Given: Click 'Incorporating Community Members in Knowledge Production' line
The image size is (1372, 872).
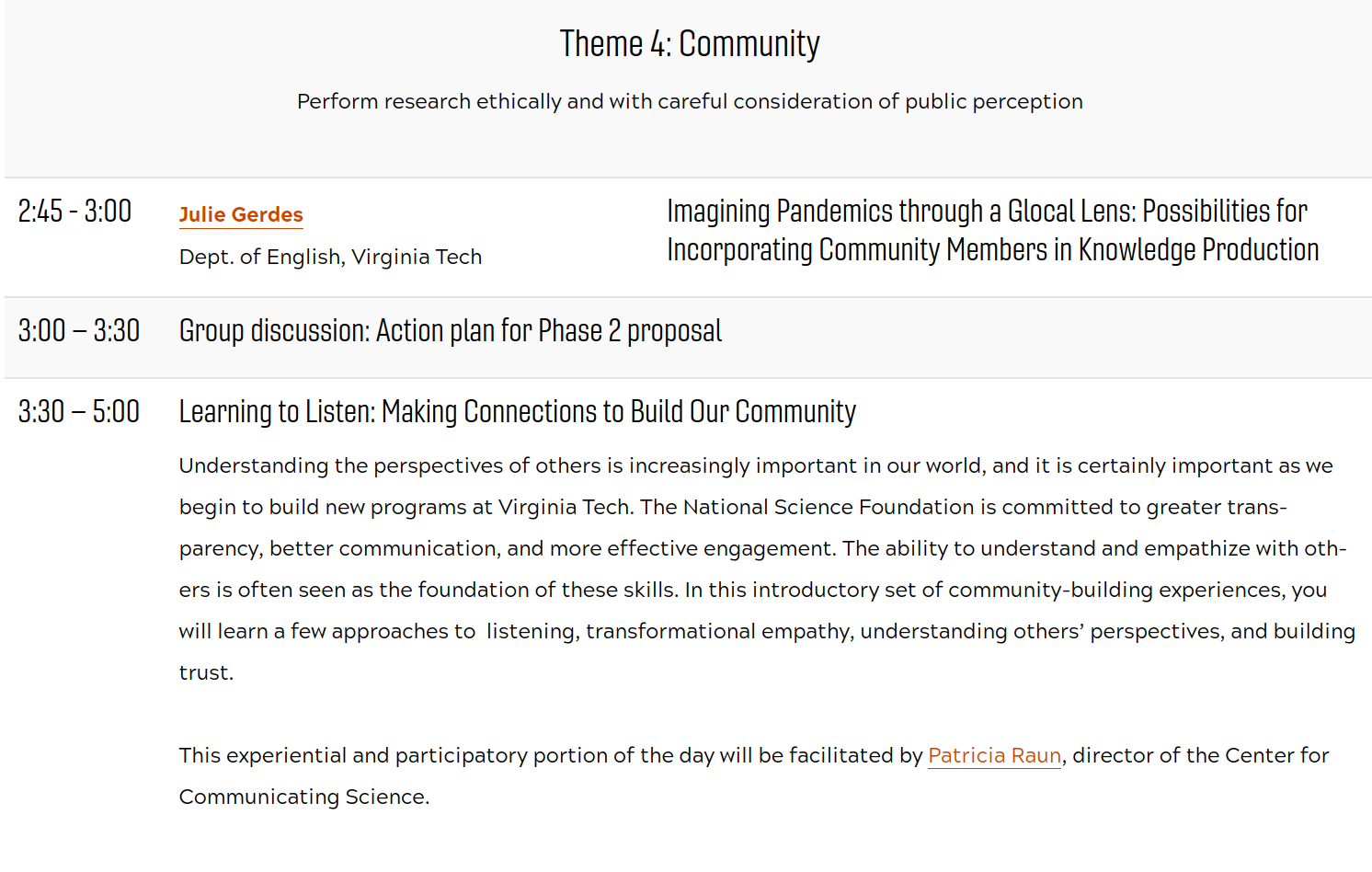Looking at the screenshot, I should coord(992,250).
